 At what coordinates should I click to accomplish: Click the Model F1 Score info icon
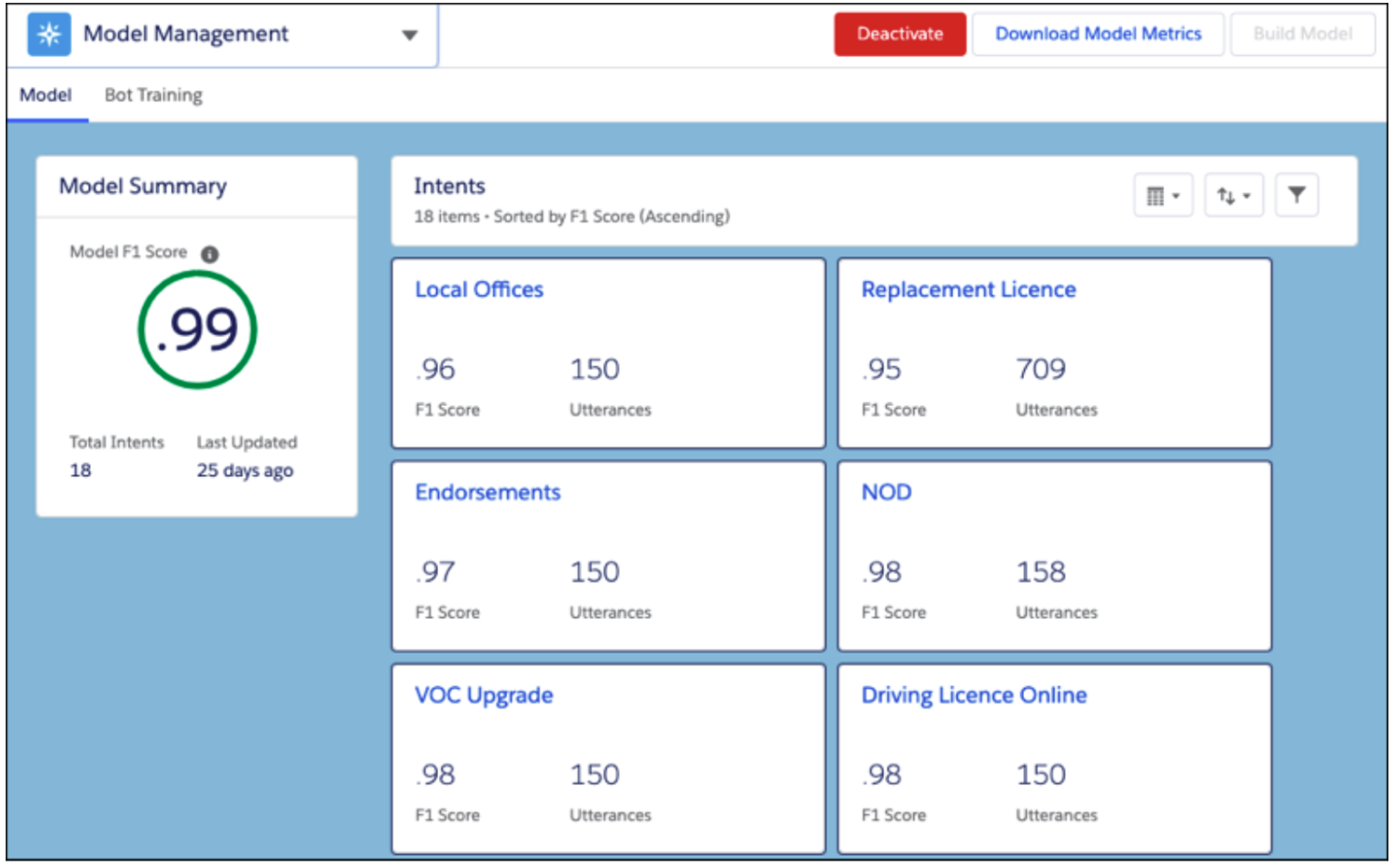pos(210,254)
